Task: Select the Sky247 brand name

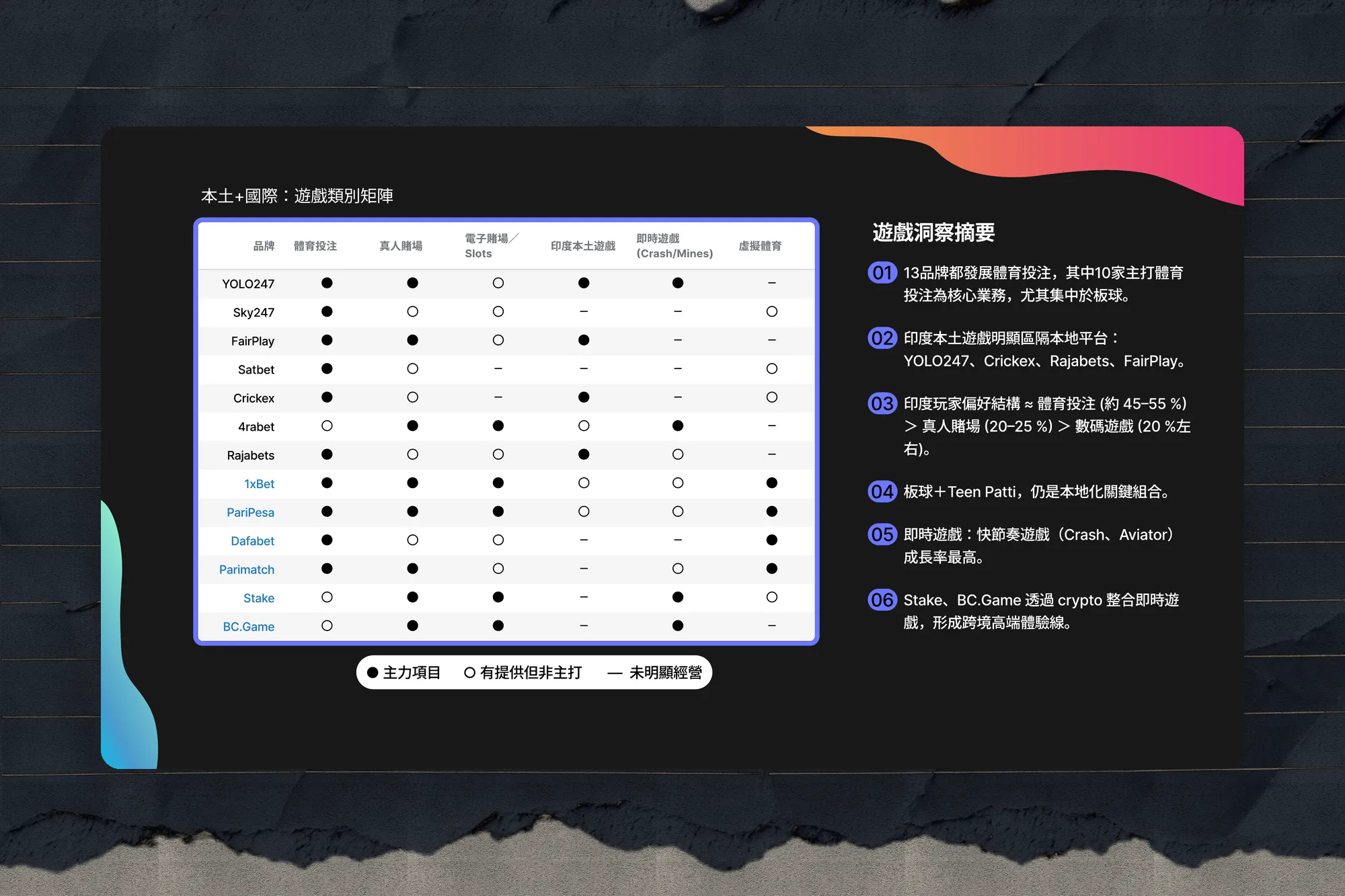Action: (x=254, y=313)
